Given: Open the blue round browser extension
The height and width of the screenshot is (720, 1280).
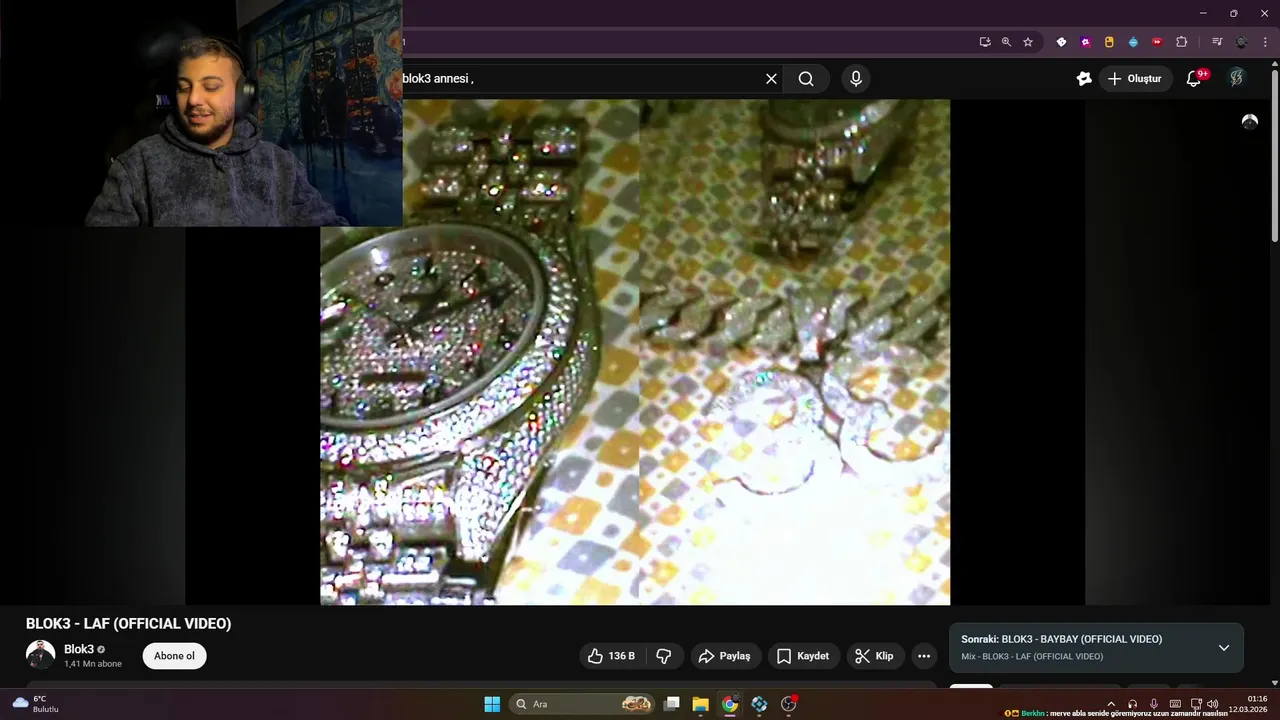Looking at the screenshot, I should [1133, 42].
